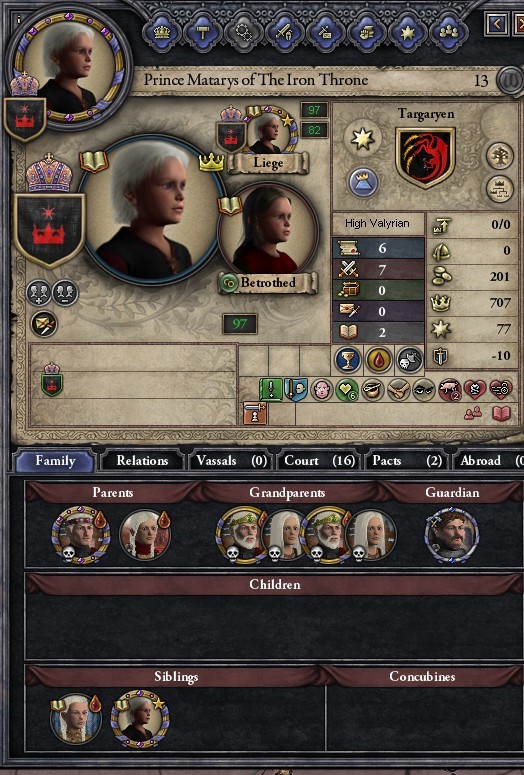Click the Targaryen dragon coat of arms
This screenshot has width=524, height=775.
click(425, 157)
